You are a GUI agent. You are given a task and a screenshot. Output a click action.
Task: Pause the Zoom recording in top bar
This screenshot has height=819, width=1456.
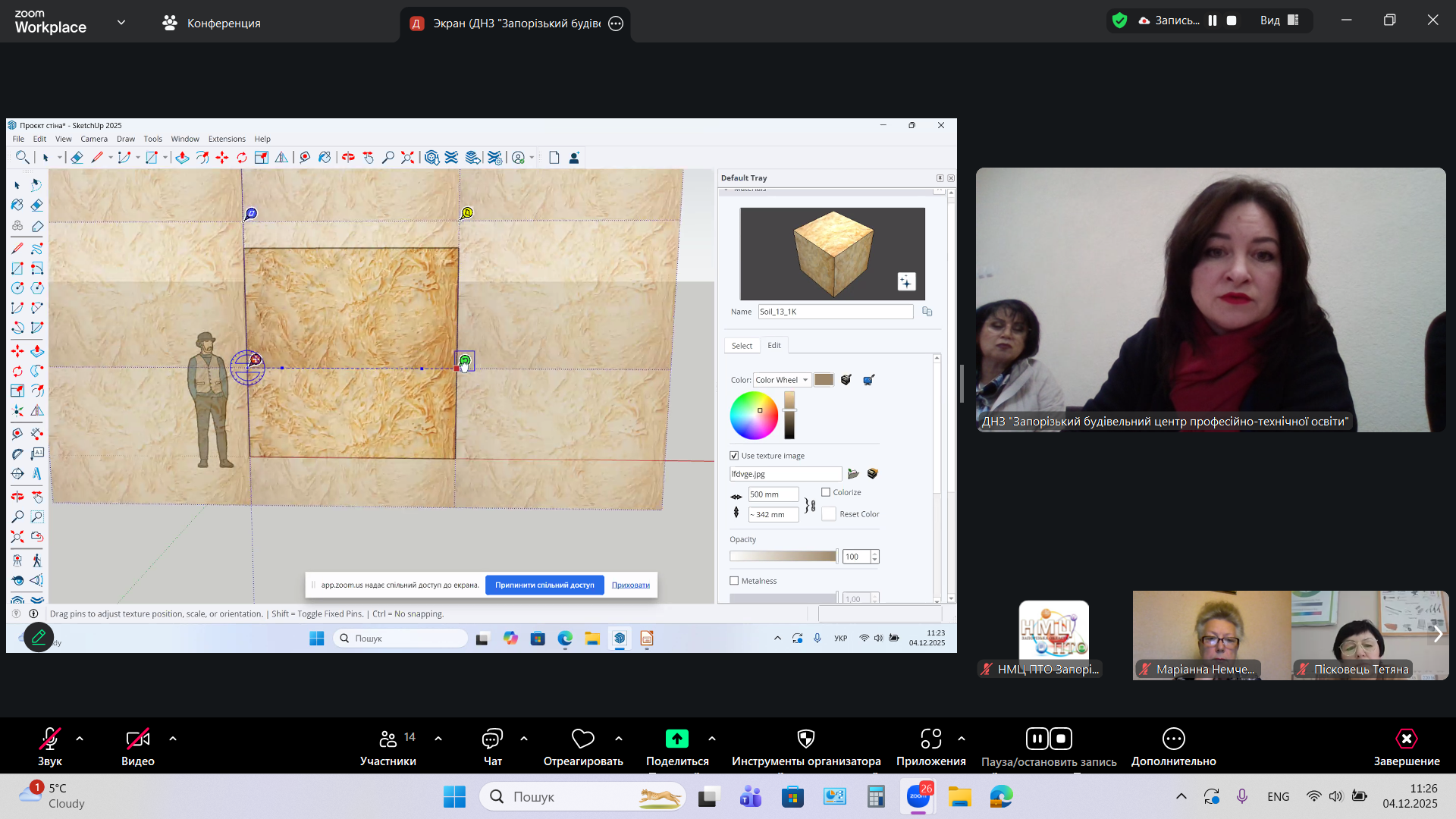click(x=1213, y=20)
